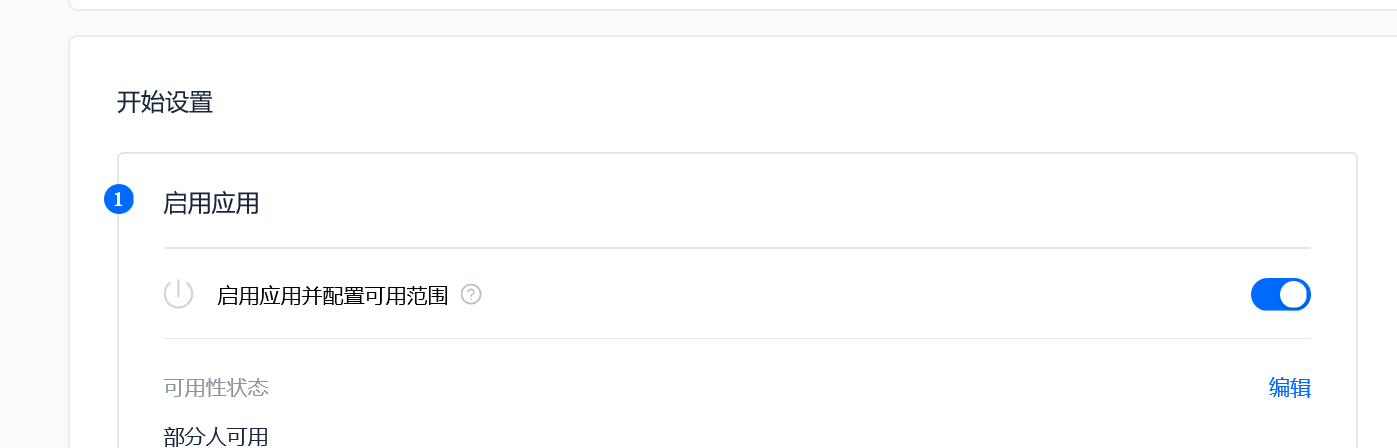Click the divider line under 启用应用 title
The image size is (1397, 448).
[x=736, y=247]
